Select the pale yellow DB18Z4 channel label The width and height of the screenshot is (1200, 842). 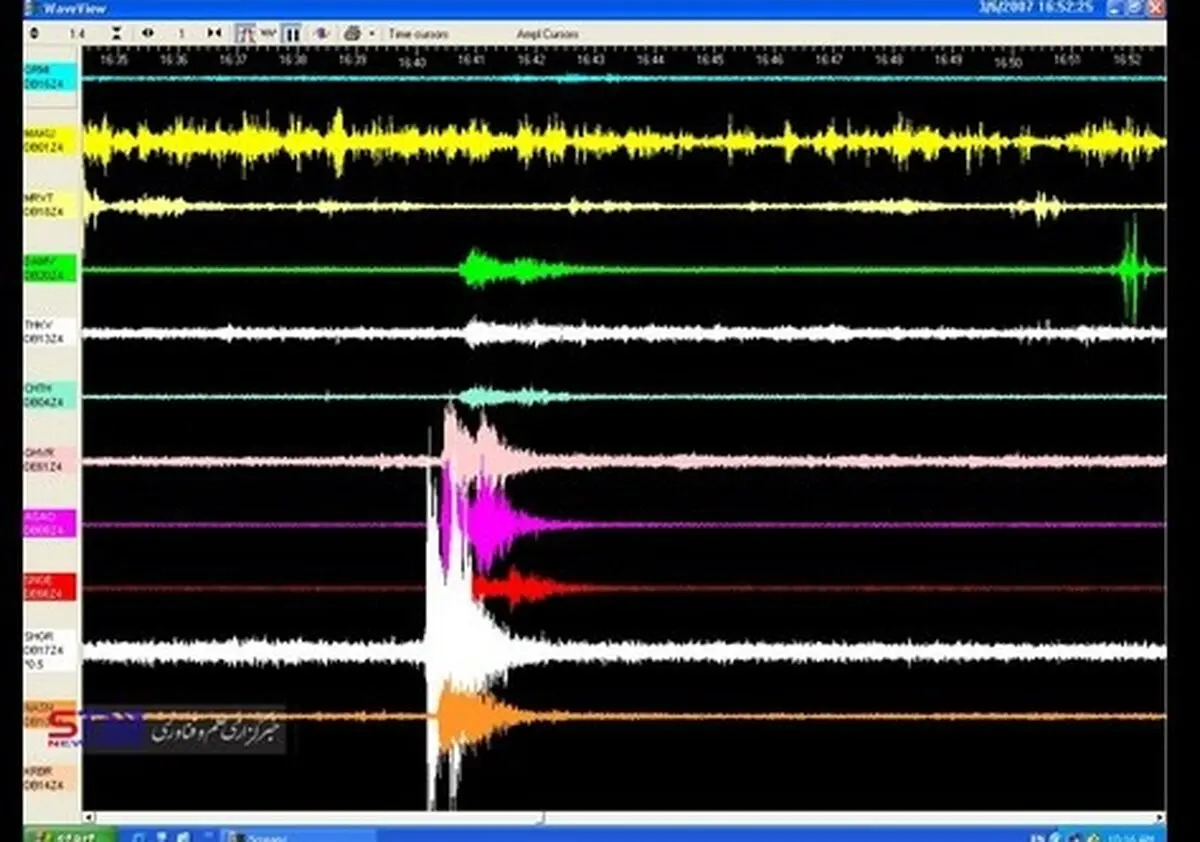[x=50, y=205]
